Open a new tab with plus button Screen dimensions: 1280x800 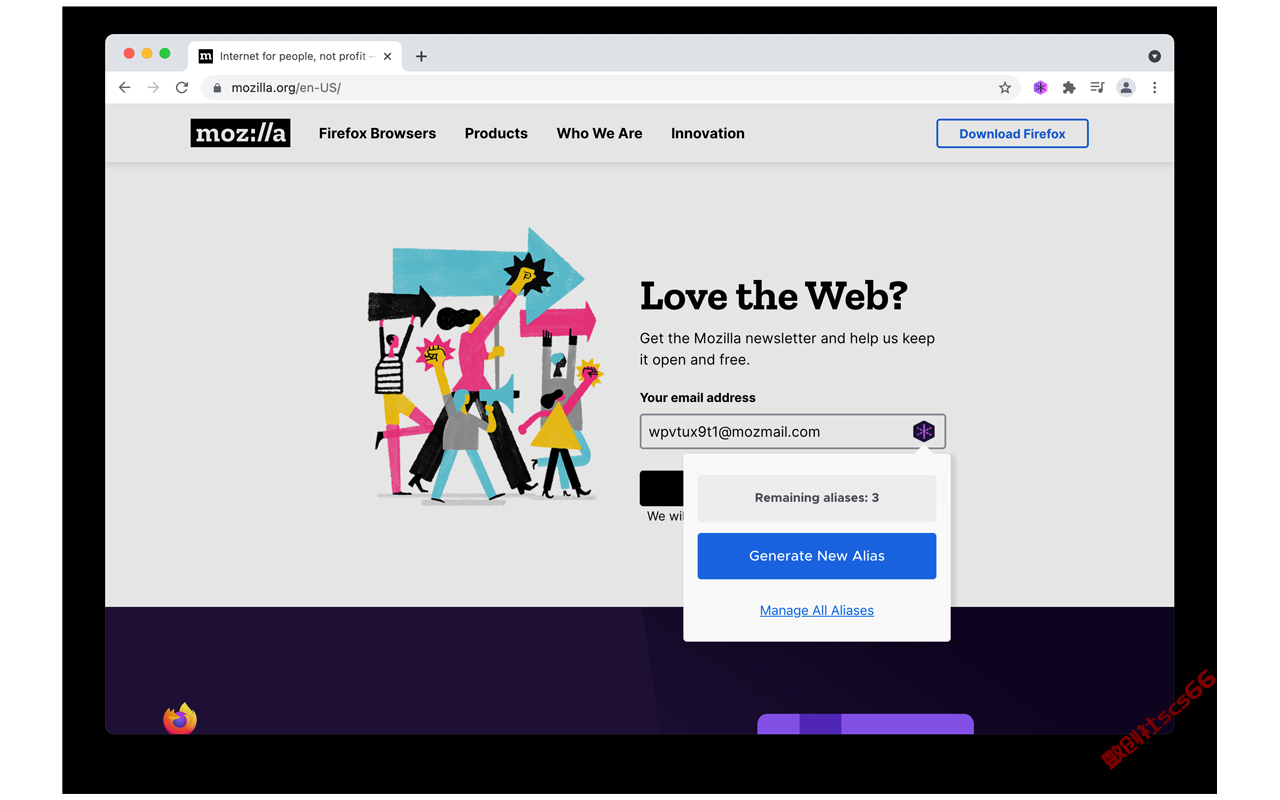(x=421, y=56)
